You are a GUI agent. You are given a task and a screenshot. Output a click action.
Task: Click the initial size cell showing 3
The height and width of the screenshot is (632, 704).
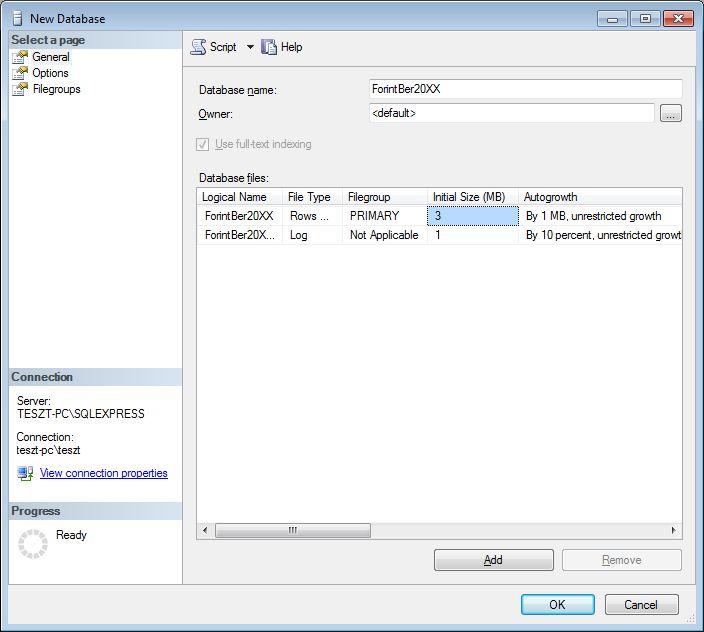(473, 216)
